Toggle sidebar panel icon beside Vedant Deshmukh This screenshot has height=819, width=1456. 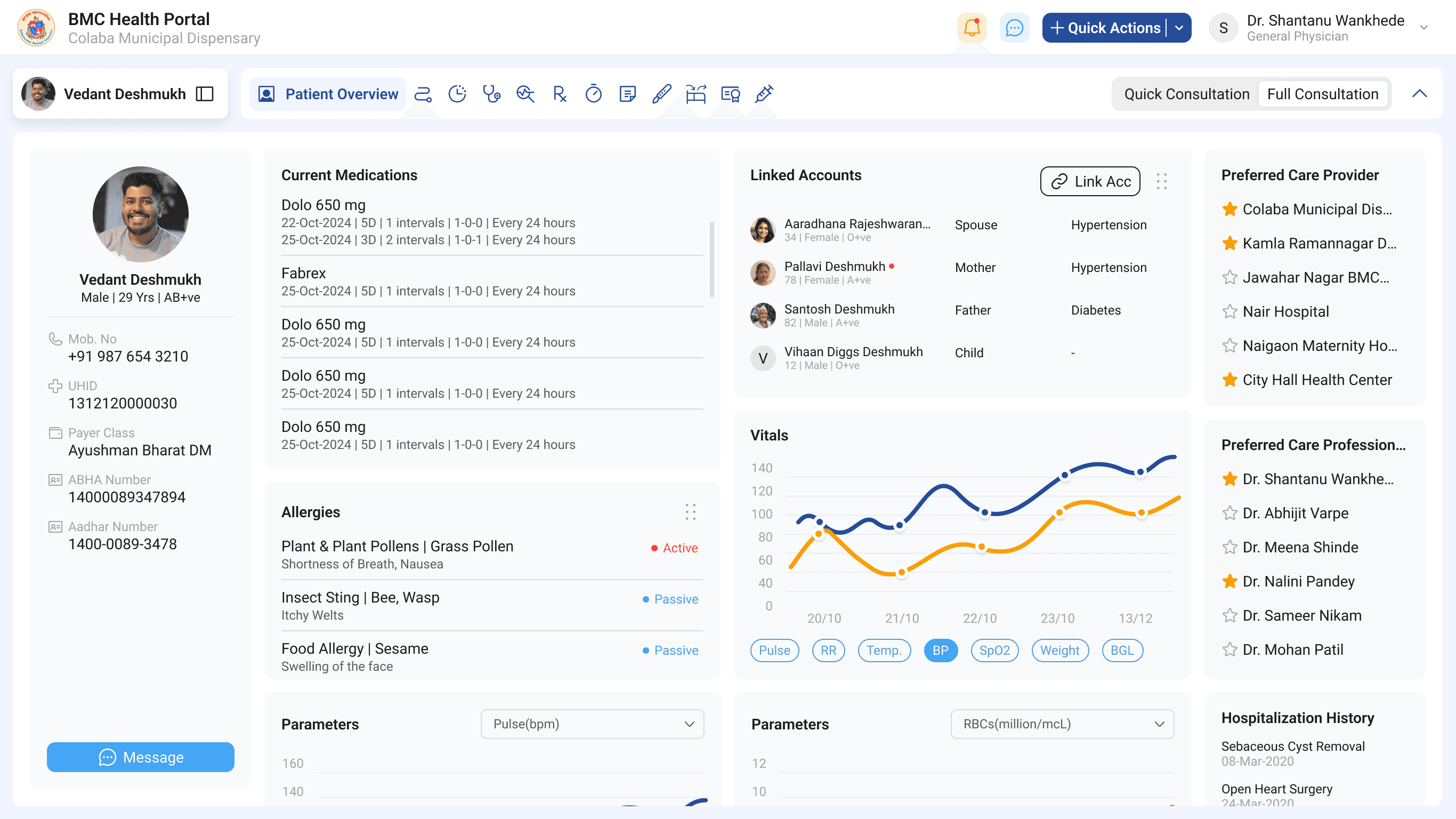[205, 94]
